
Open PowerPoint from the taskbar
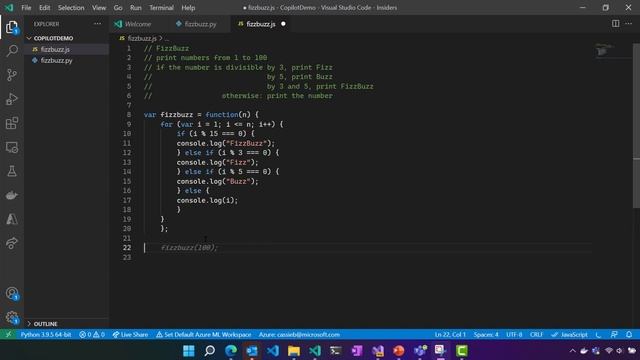coord(399,351)
